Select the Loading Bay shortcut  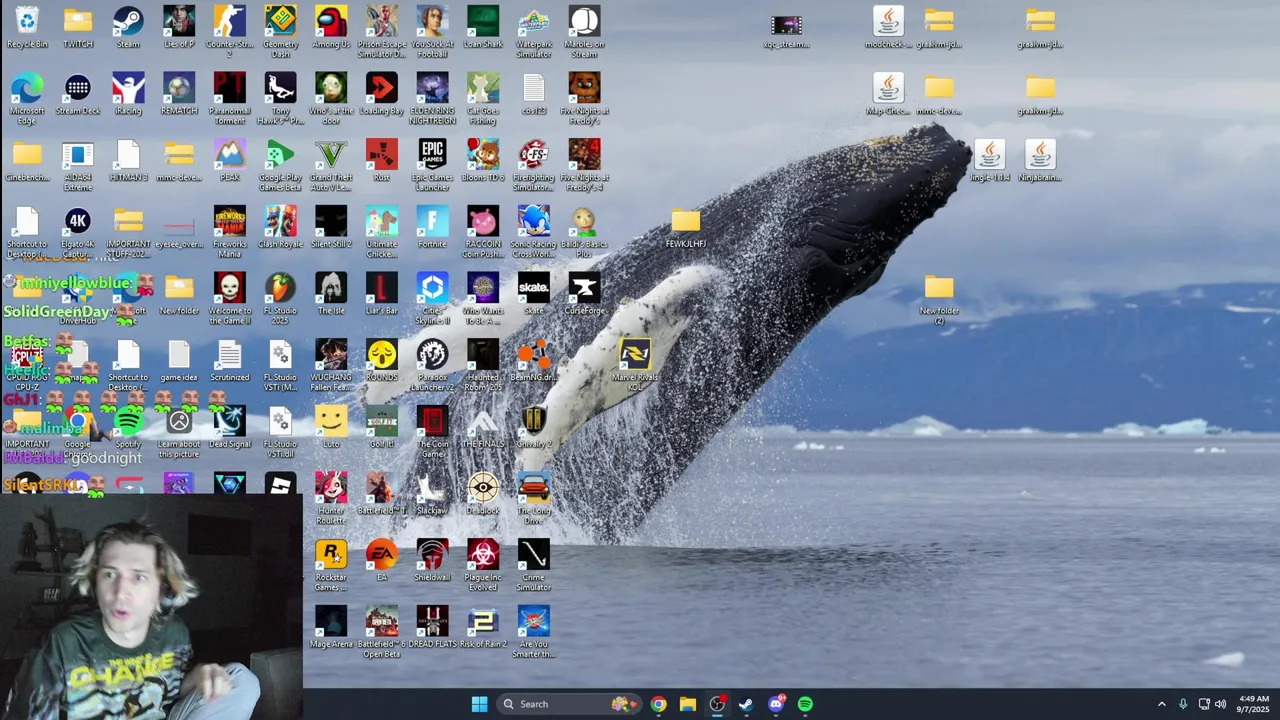[x=382, y=94]
